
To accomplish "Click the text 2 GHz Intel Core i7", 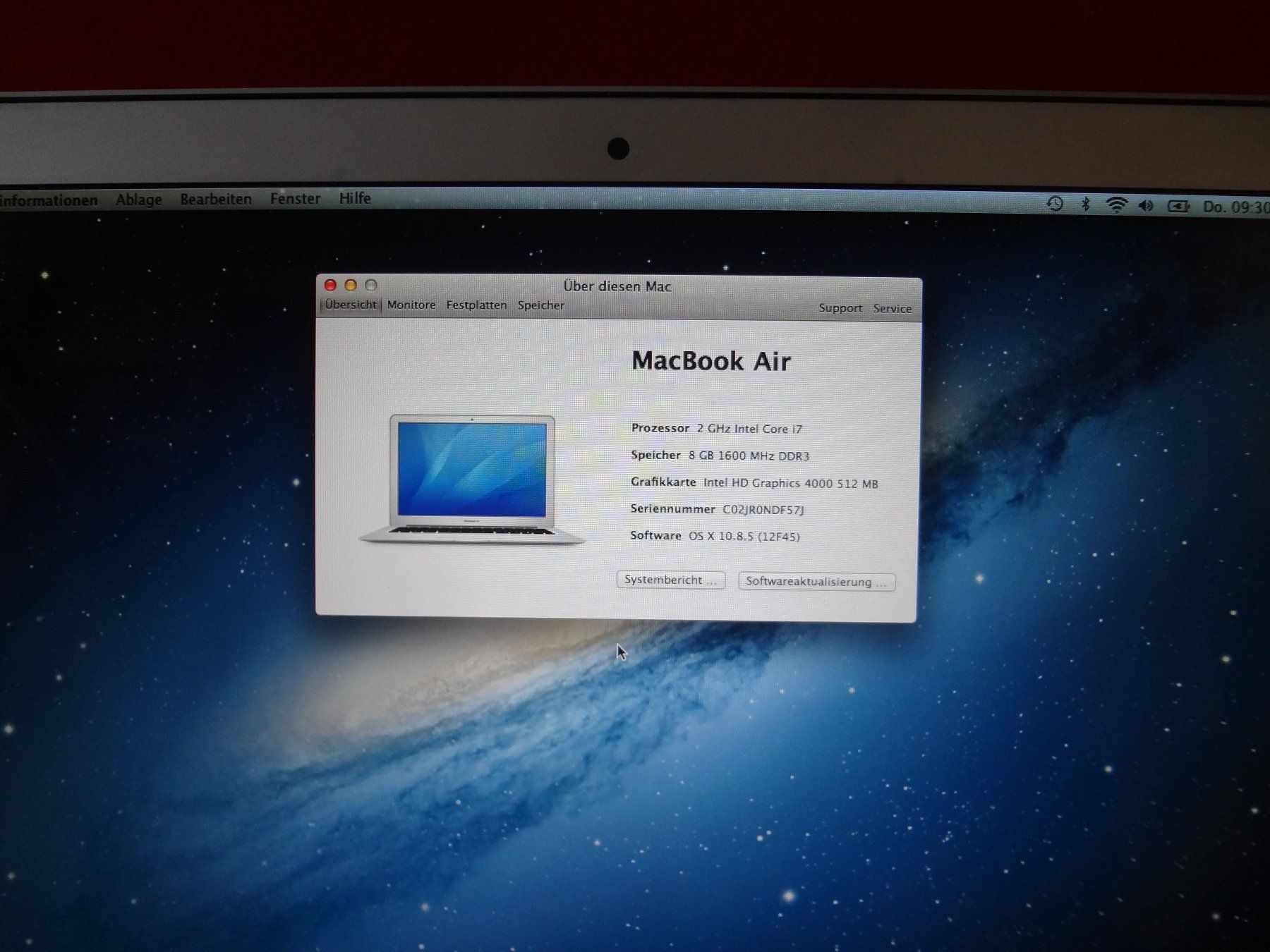I will [749, 429].
